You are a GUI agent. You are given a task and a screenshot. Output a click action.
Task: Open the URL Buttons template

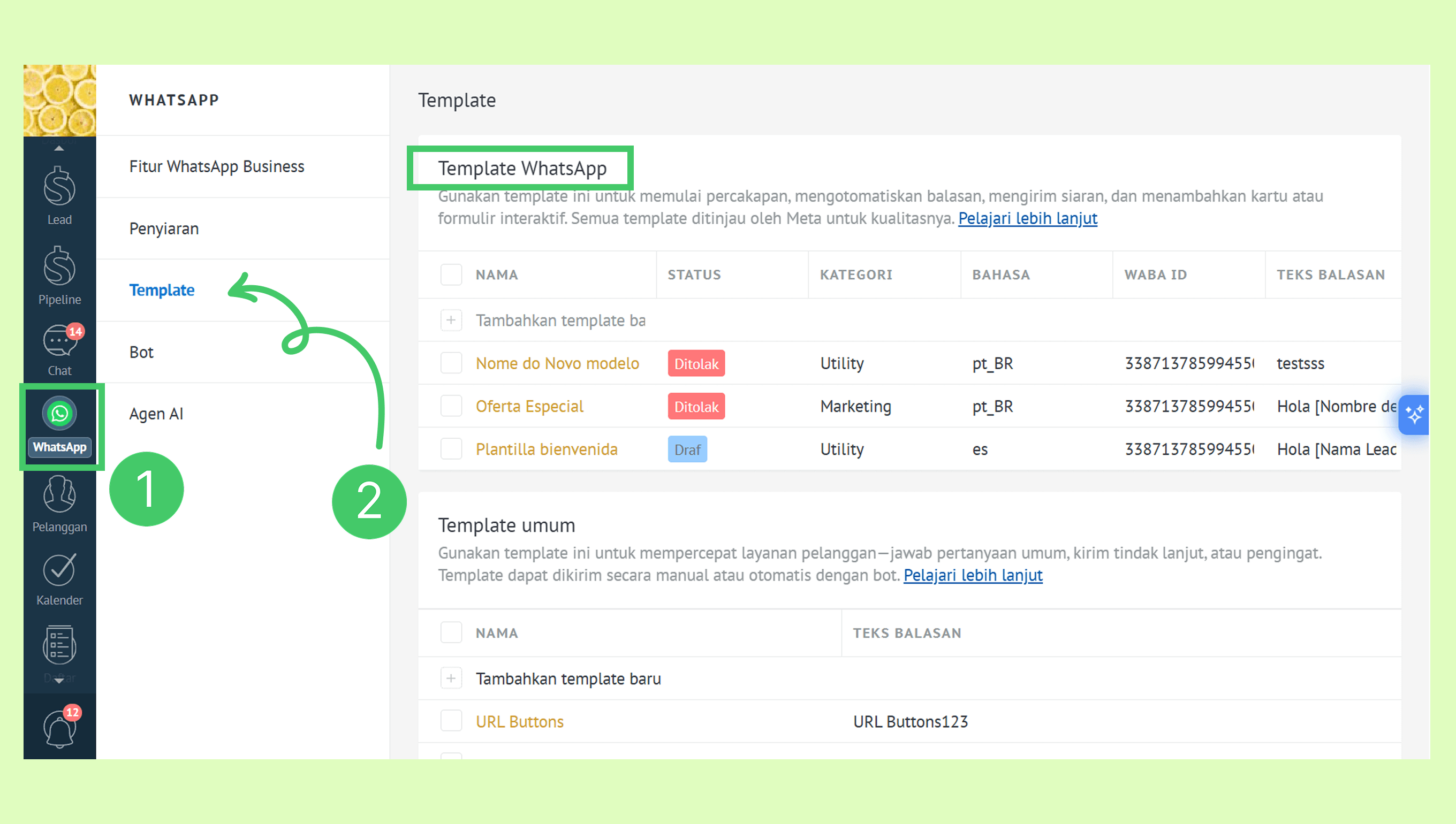point(520,722)
